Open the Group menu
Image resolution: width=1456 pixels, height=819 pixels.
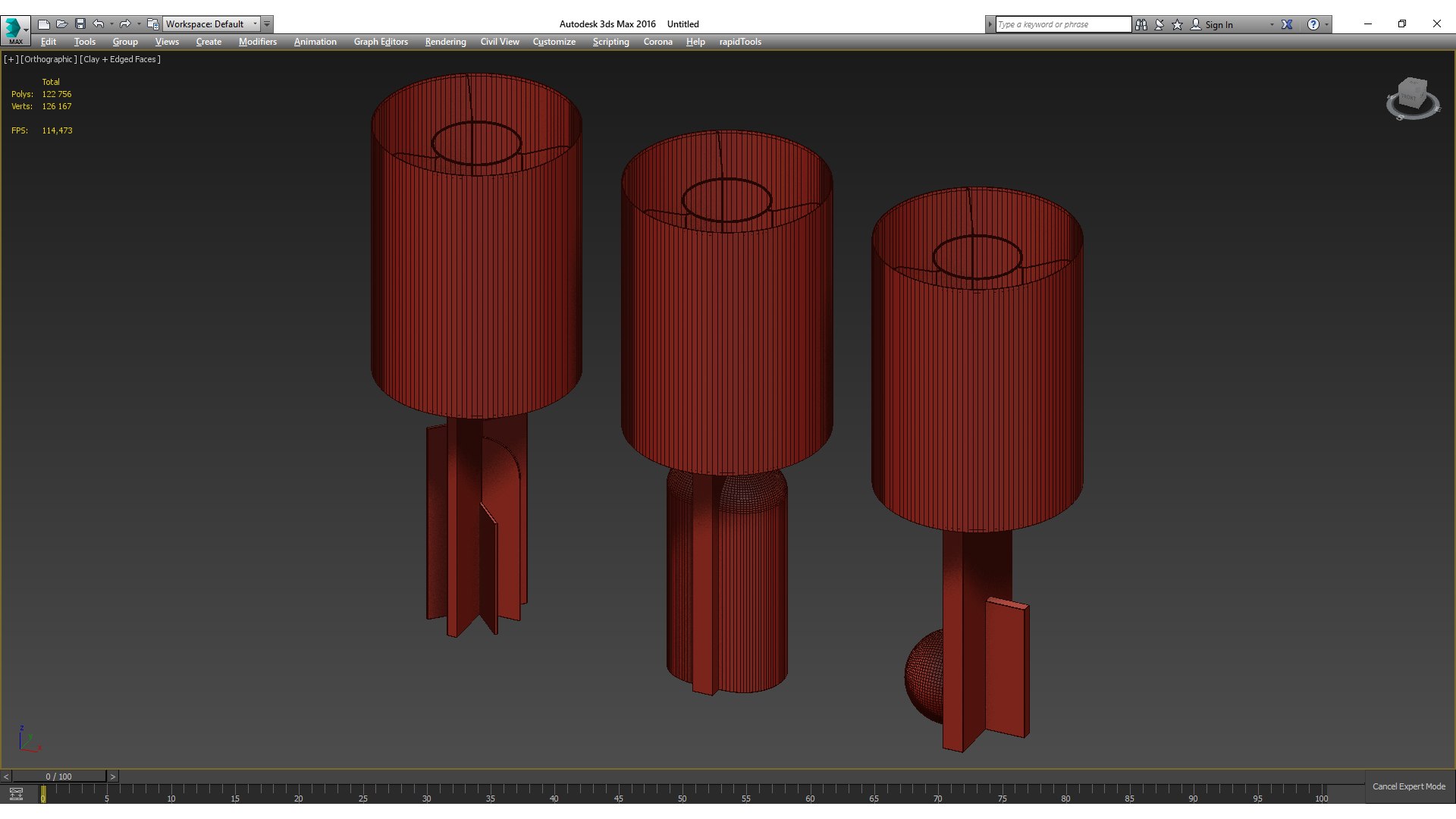125,42
